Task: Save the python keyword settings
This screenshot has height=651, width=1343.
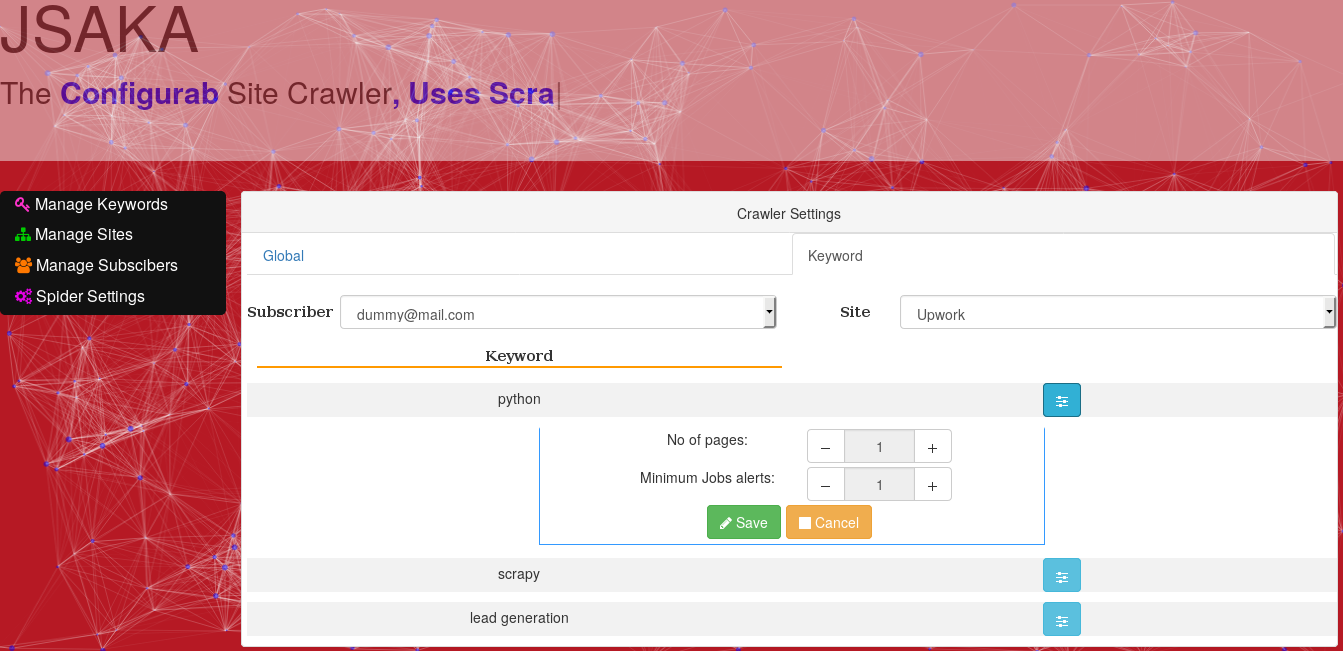Action: tap(744, 522)
